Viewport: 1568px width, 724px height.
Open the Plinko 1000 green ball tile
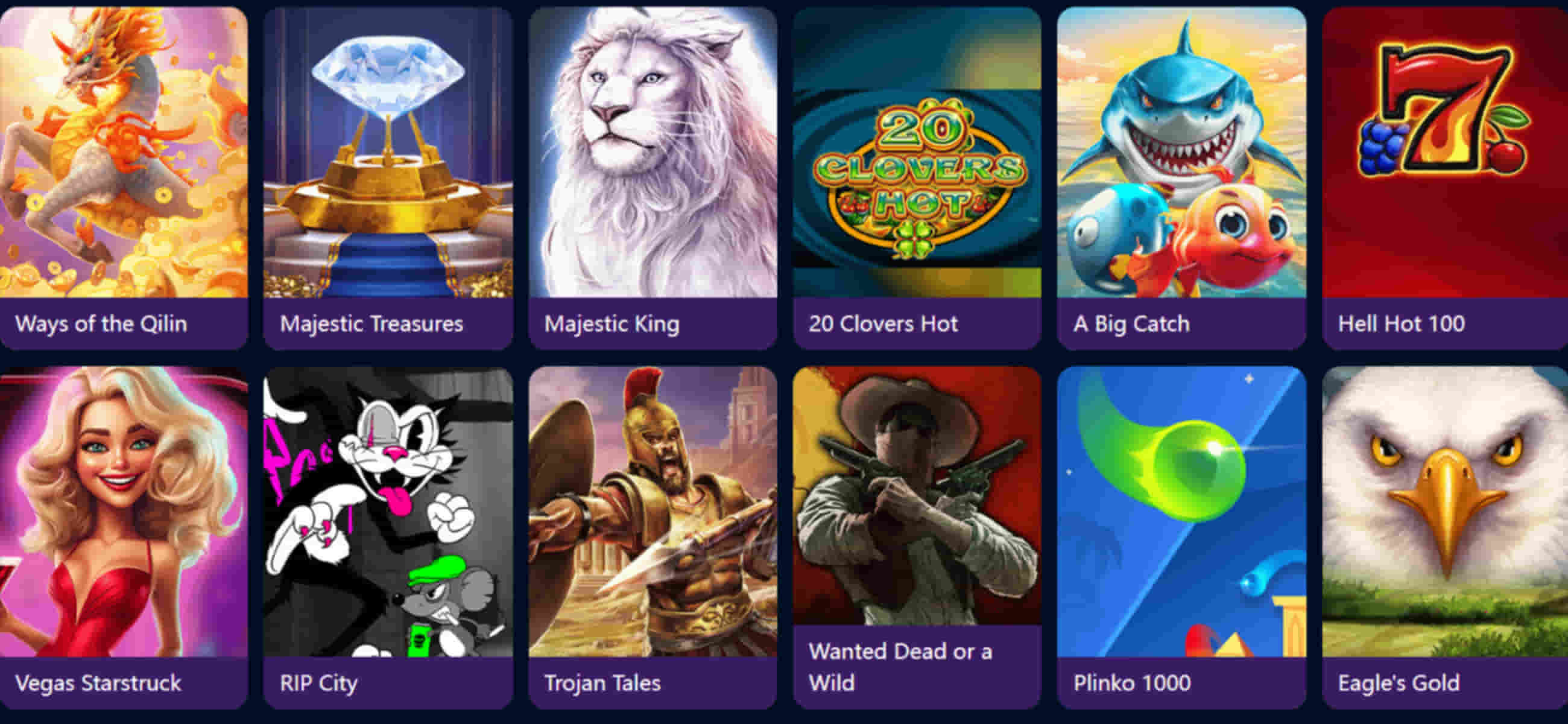pyautogui.click(x=1181, y=512)
